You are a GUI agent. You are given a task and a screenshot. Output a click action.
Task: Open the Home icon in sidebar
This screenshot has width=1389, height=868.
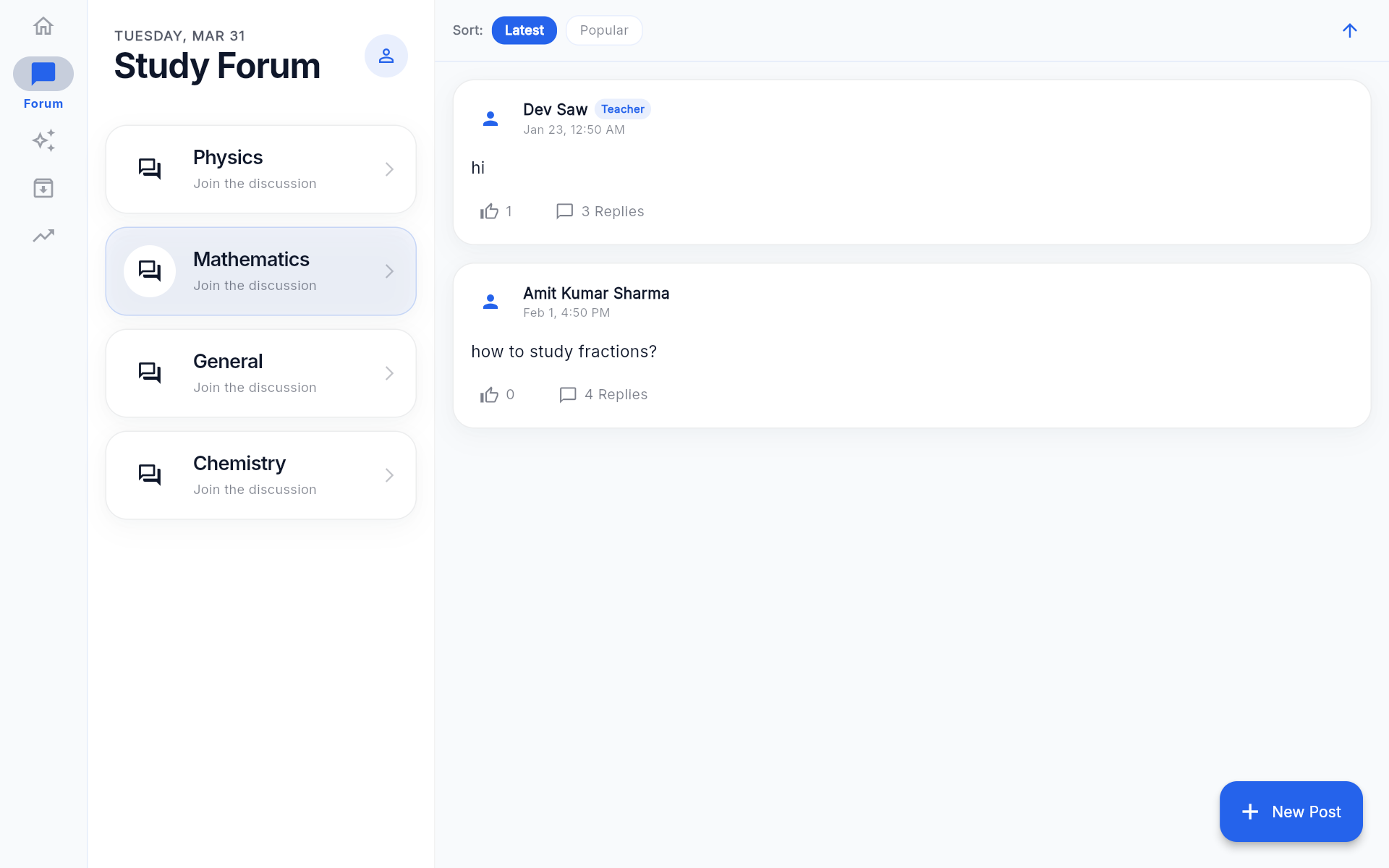tap(43, 26)
